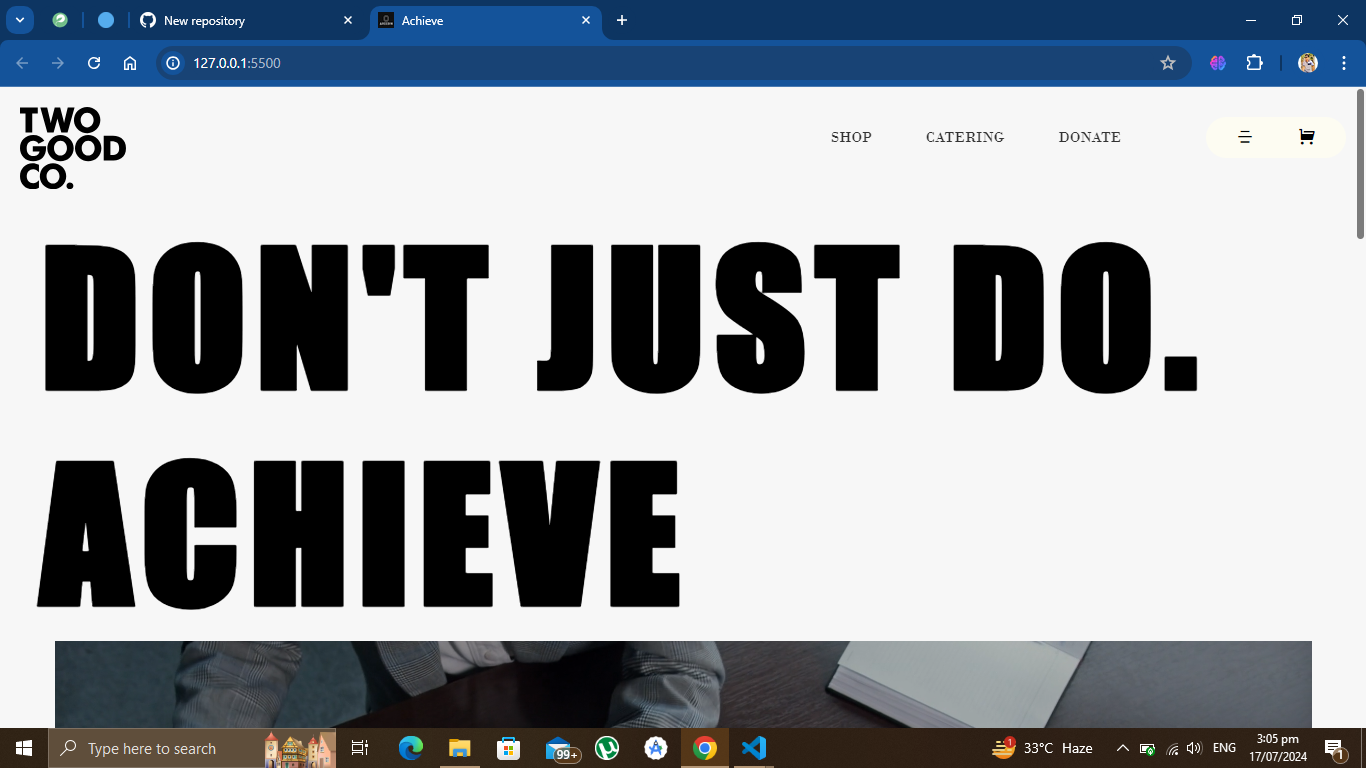
Task: Open the shopping cart icon
Action: click(1306, 137)
